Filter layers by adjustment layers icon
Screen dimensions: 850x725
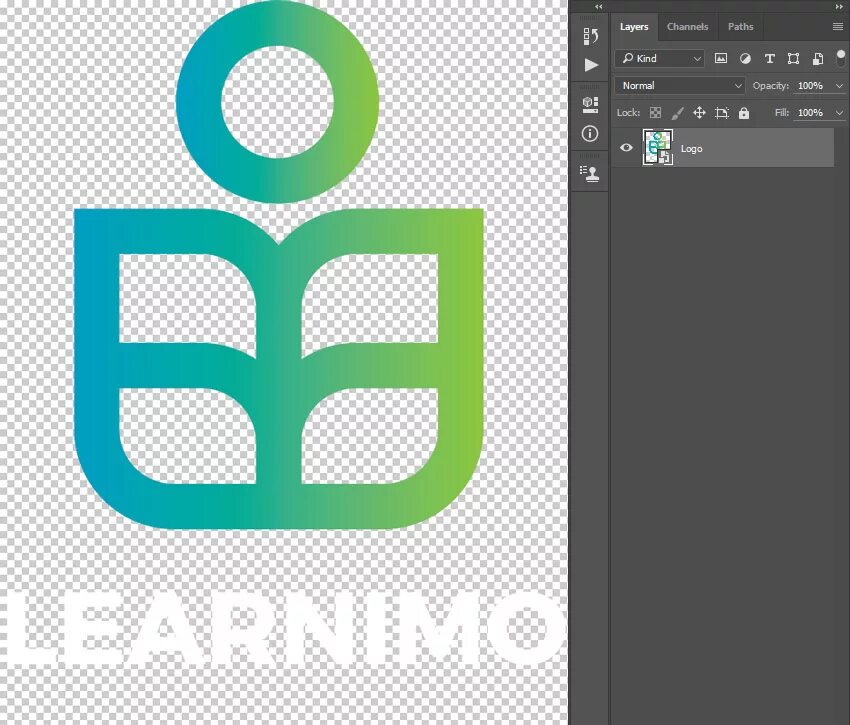click(745, 59)
